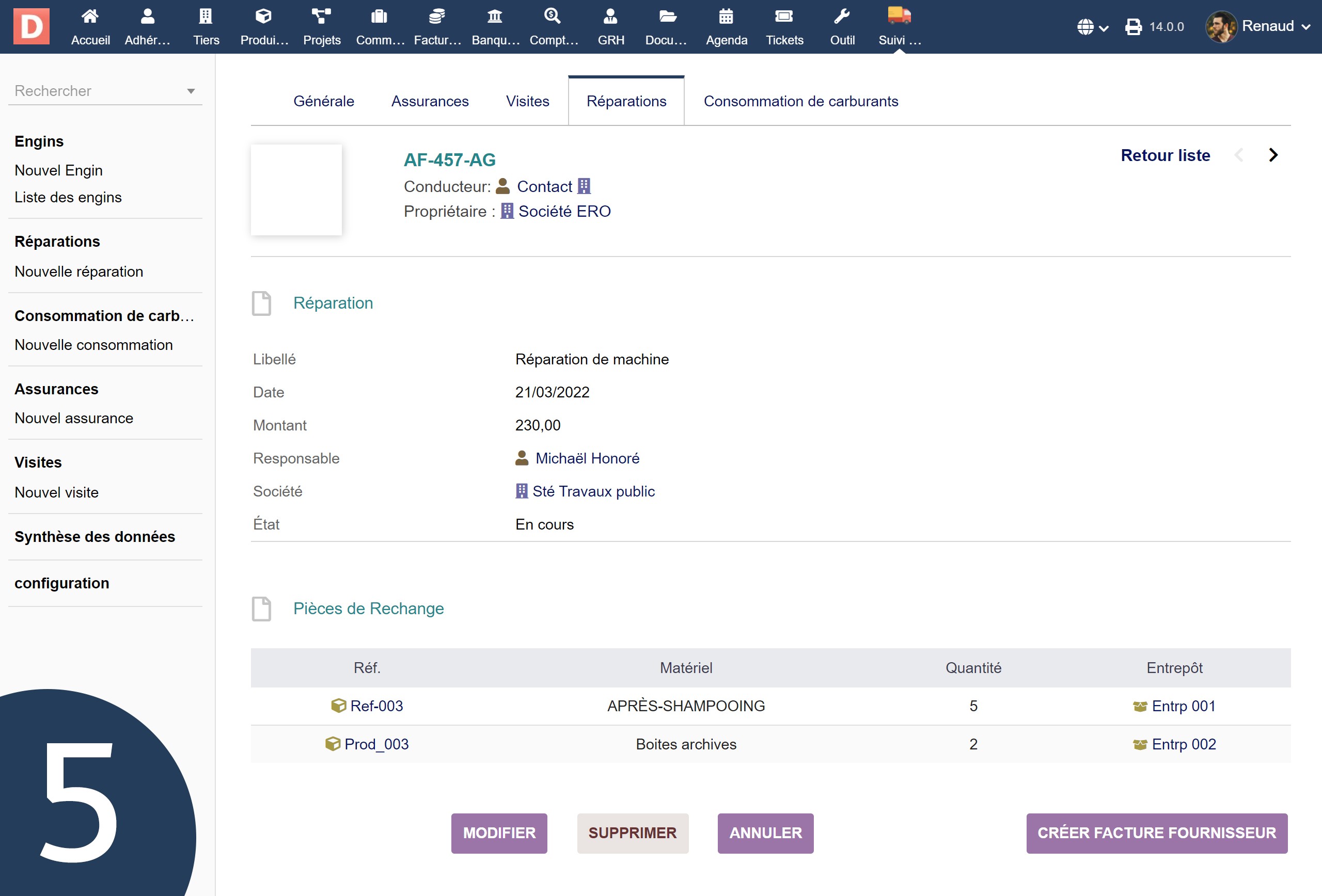
Task: Open the Contact conducteur link
Action: [x=544, y=186]
